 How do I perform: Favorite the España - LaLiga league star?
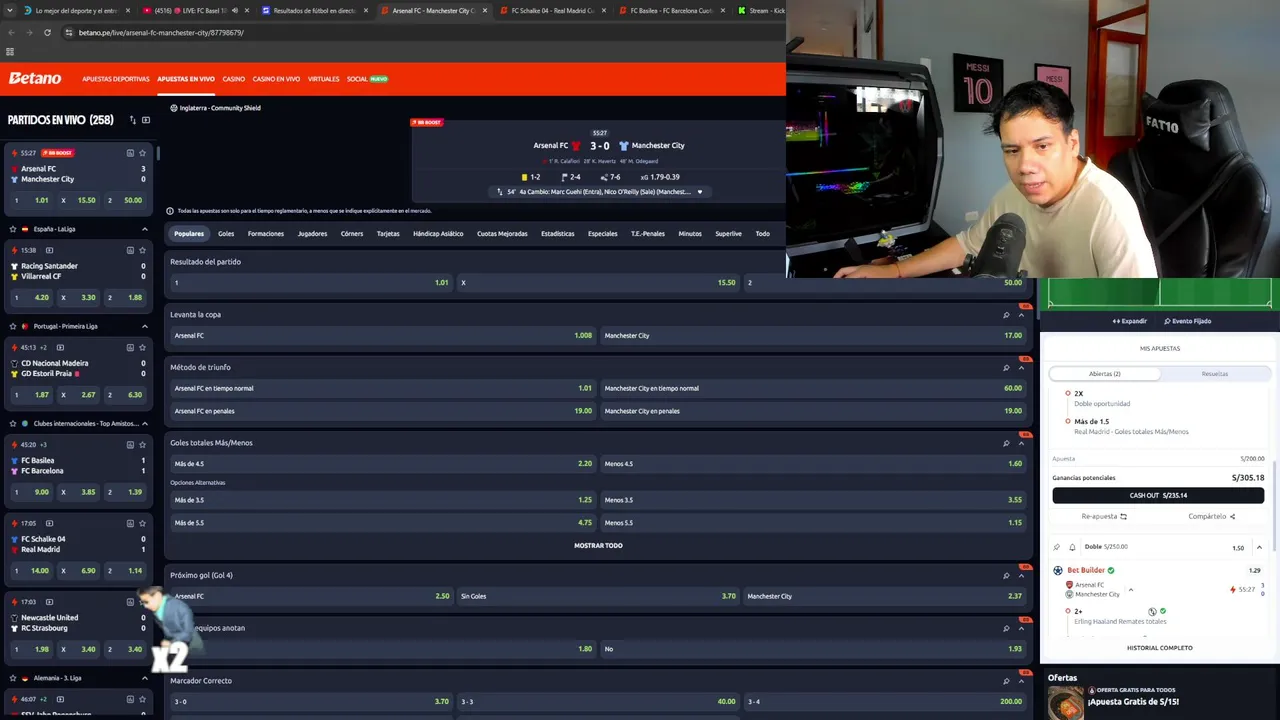(12, 229)
